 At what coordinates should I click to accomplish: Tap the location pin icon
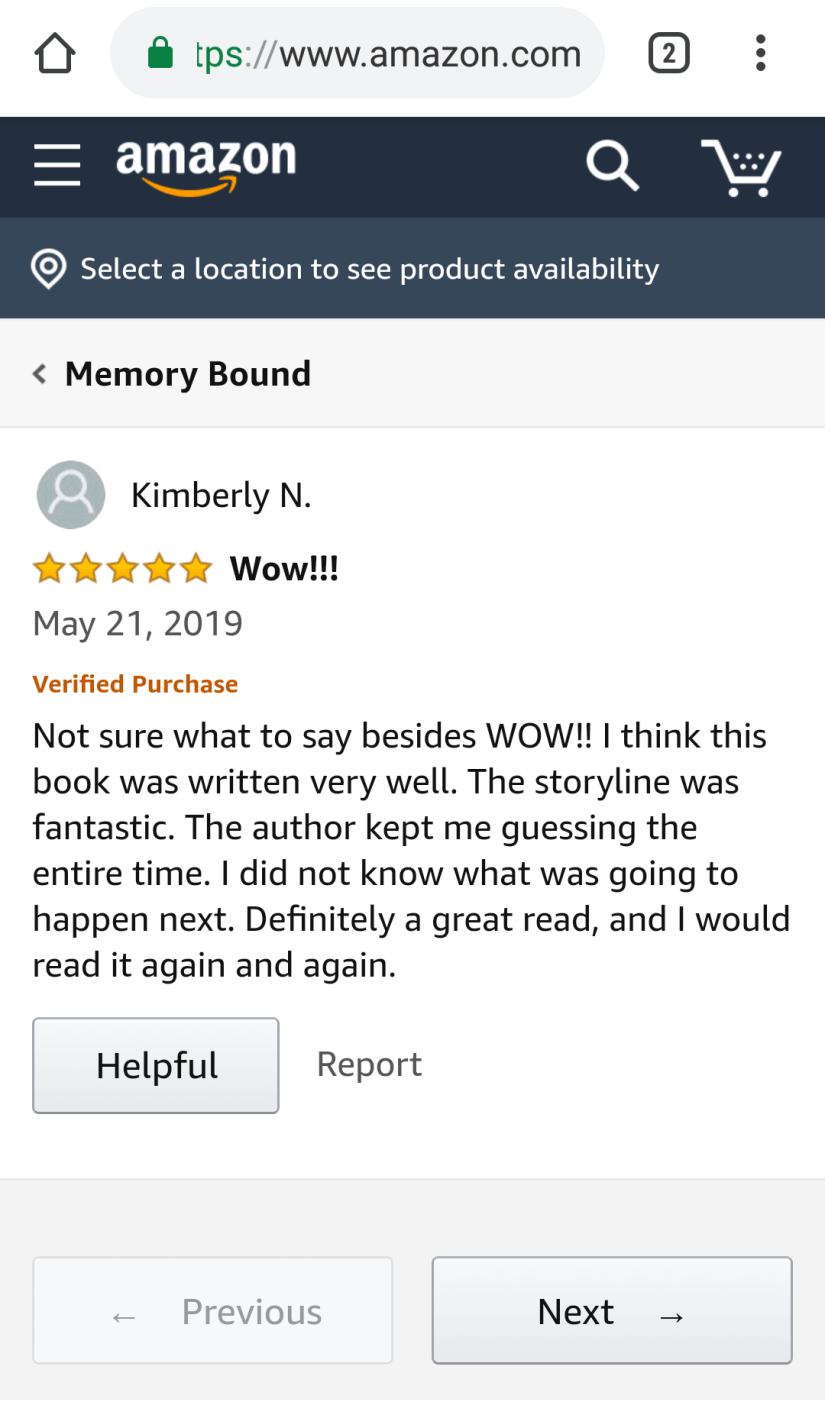[x=49, y=269]
